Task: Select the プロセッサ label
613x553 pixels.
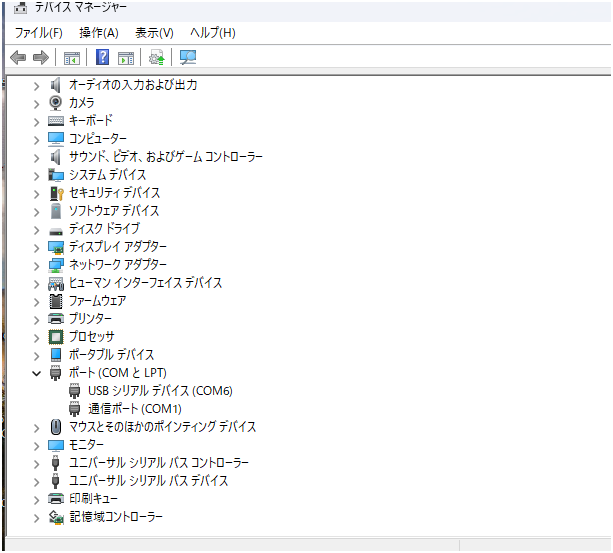Action: click(91, 336)
